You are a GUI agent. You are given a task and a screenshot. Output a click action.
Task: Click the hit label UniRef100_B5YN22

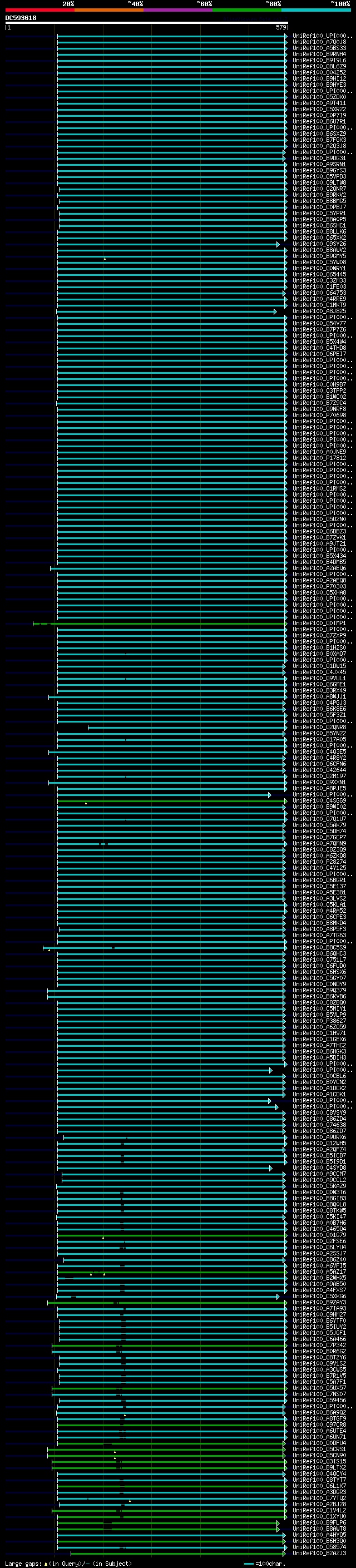pyautogui.click(x=319, y=734)
